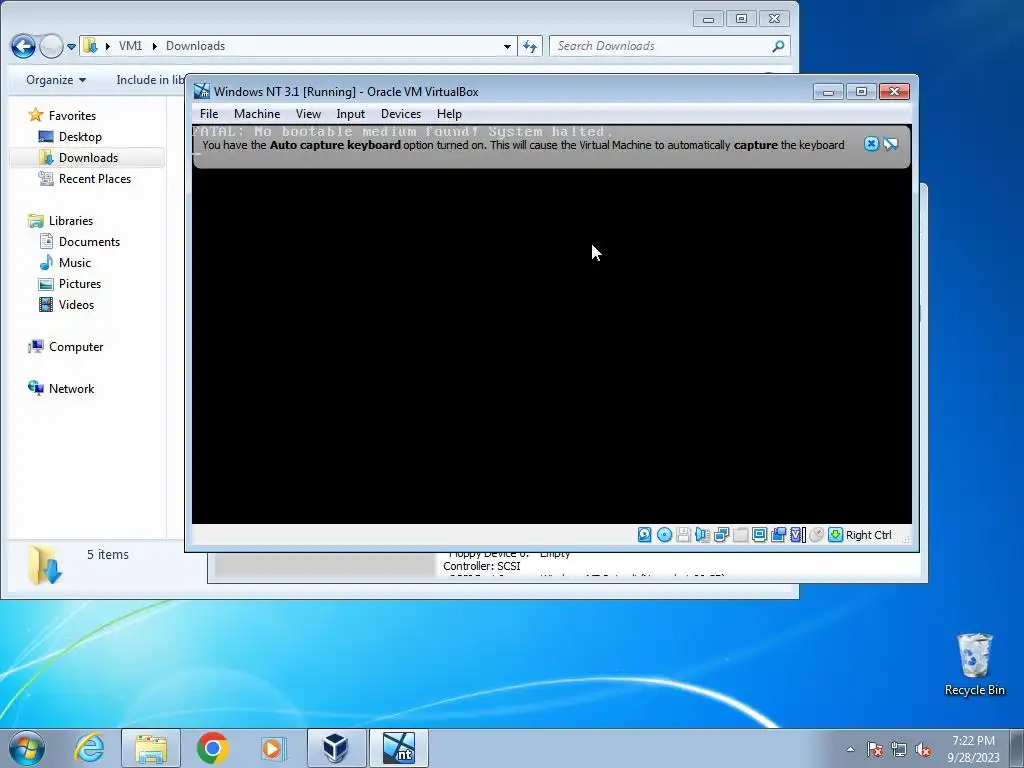Click the greyed shared folders indicator
Screen dimensions: 1024x768
741,535
